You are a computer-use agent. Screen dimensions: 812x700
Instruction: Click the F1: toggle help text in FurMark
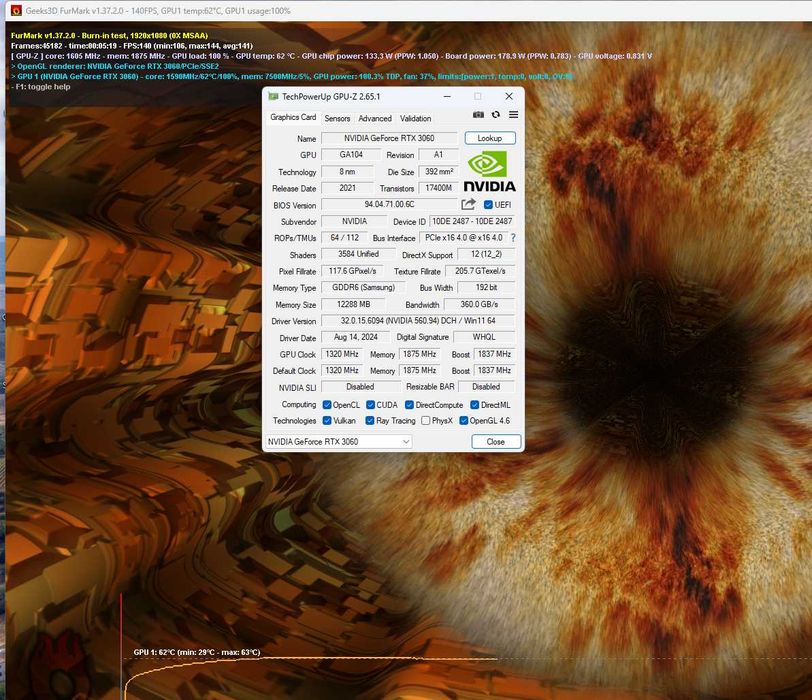(x=41, y=87)
